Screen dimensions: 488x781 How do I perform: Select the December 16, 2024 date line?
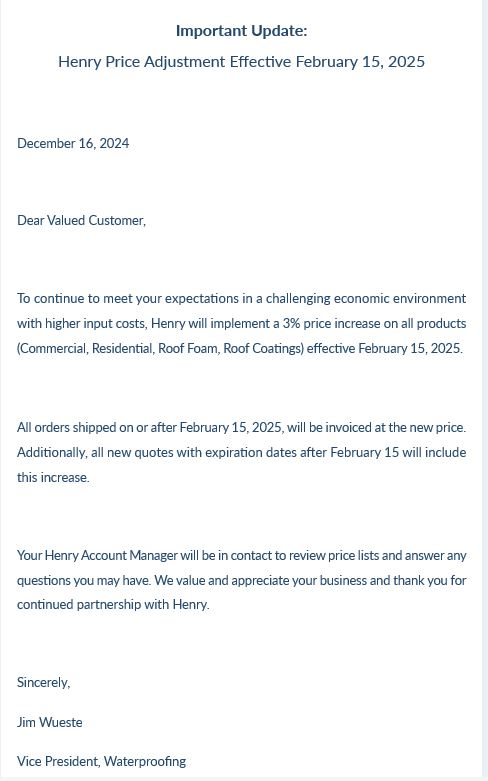coord(73,143)
